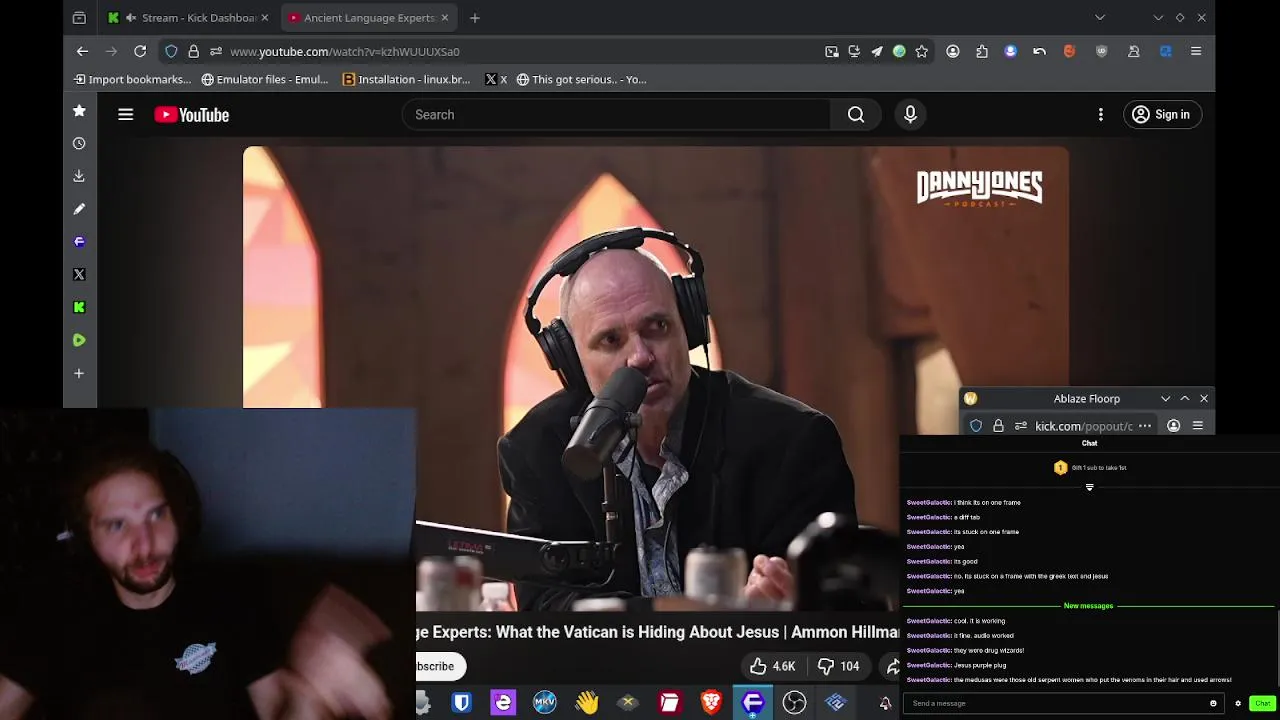Switch to Stream - Kick Dashboard tab

pyautogui.click(x=187, y=17)
